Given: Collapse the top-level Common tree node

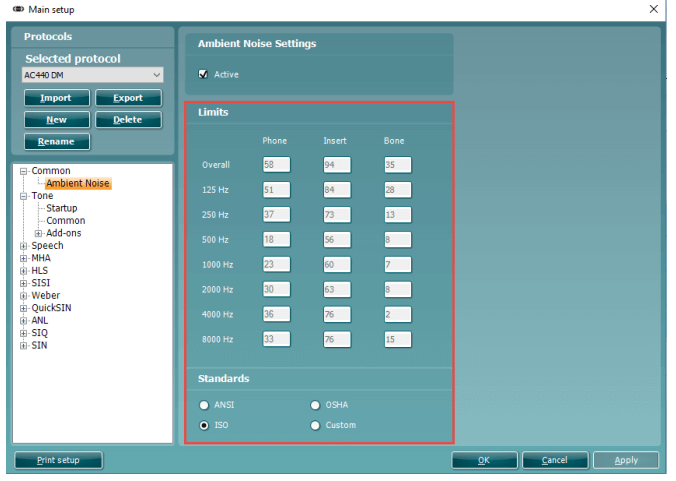Looking at the screenshot, I should [24, 171].
